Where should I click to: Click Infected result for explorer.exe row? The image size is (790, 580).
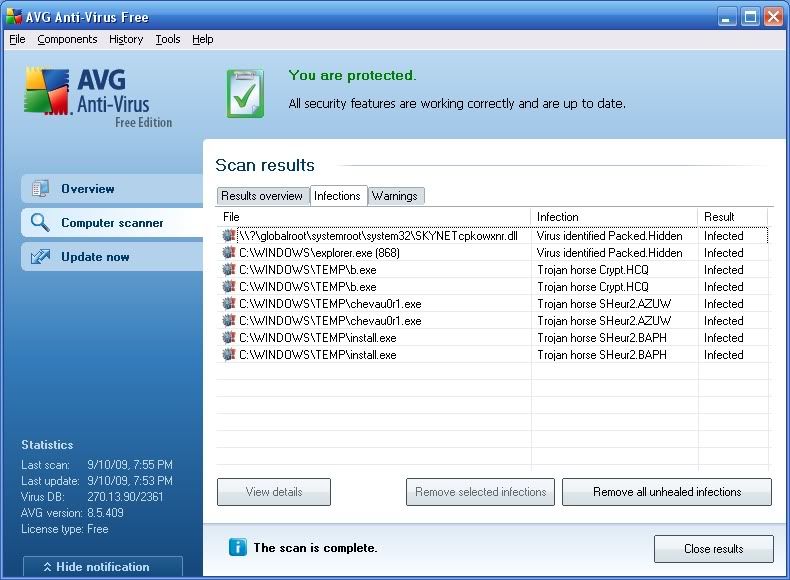723,253
